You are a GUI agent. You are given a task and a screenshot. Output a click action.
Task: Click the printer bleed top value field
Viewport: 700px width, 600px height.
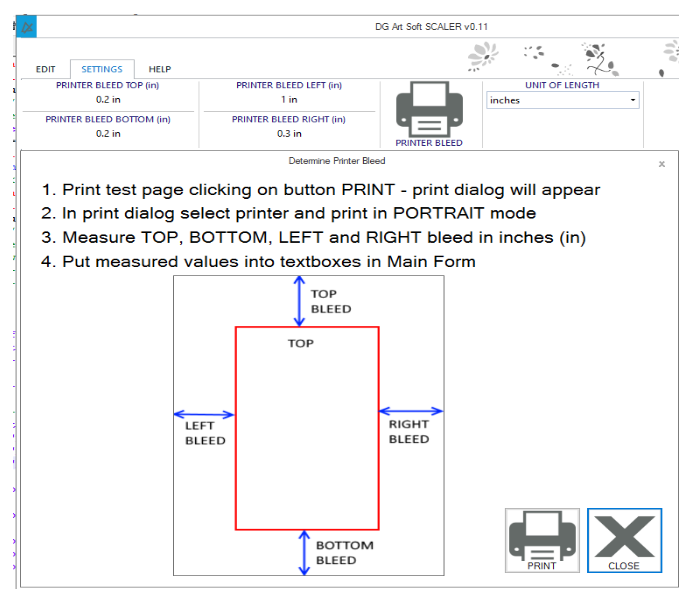point(107,100)
